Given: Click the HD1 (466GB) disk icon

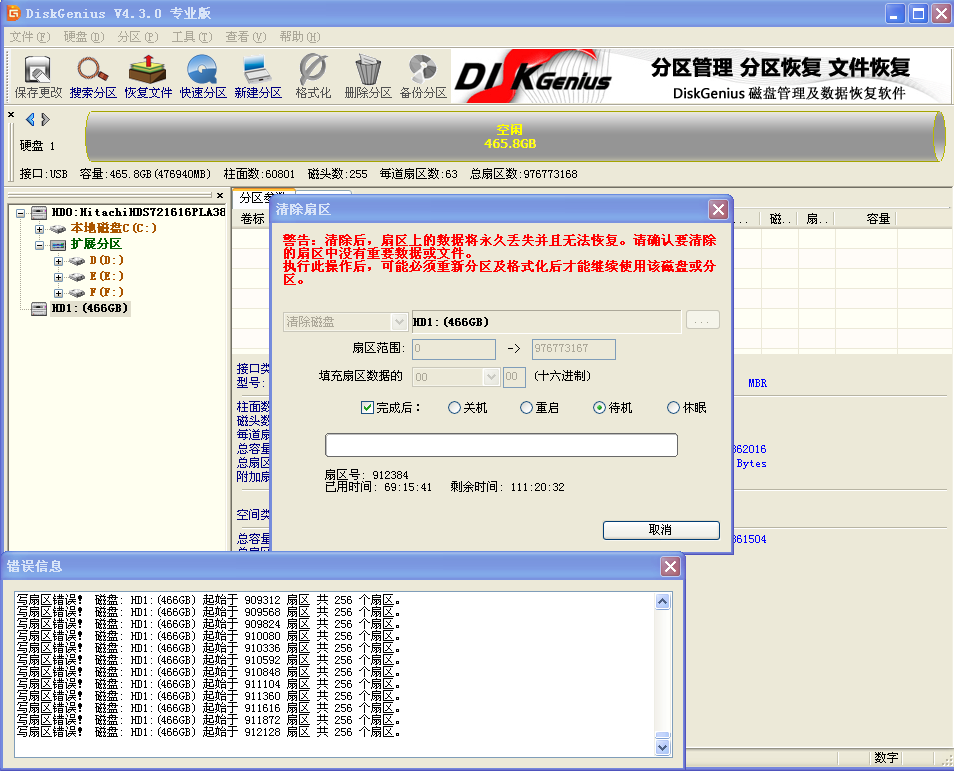Looking at the screenshot, I should (x=39, y=309).
